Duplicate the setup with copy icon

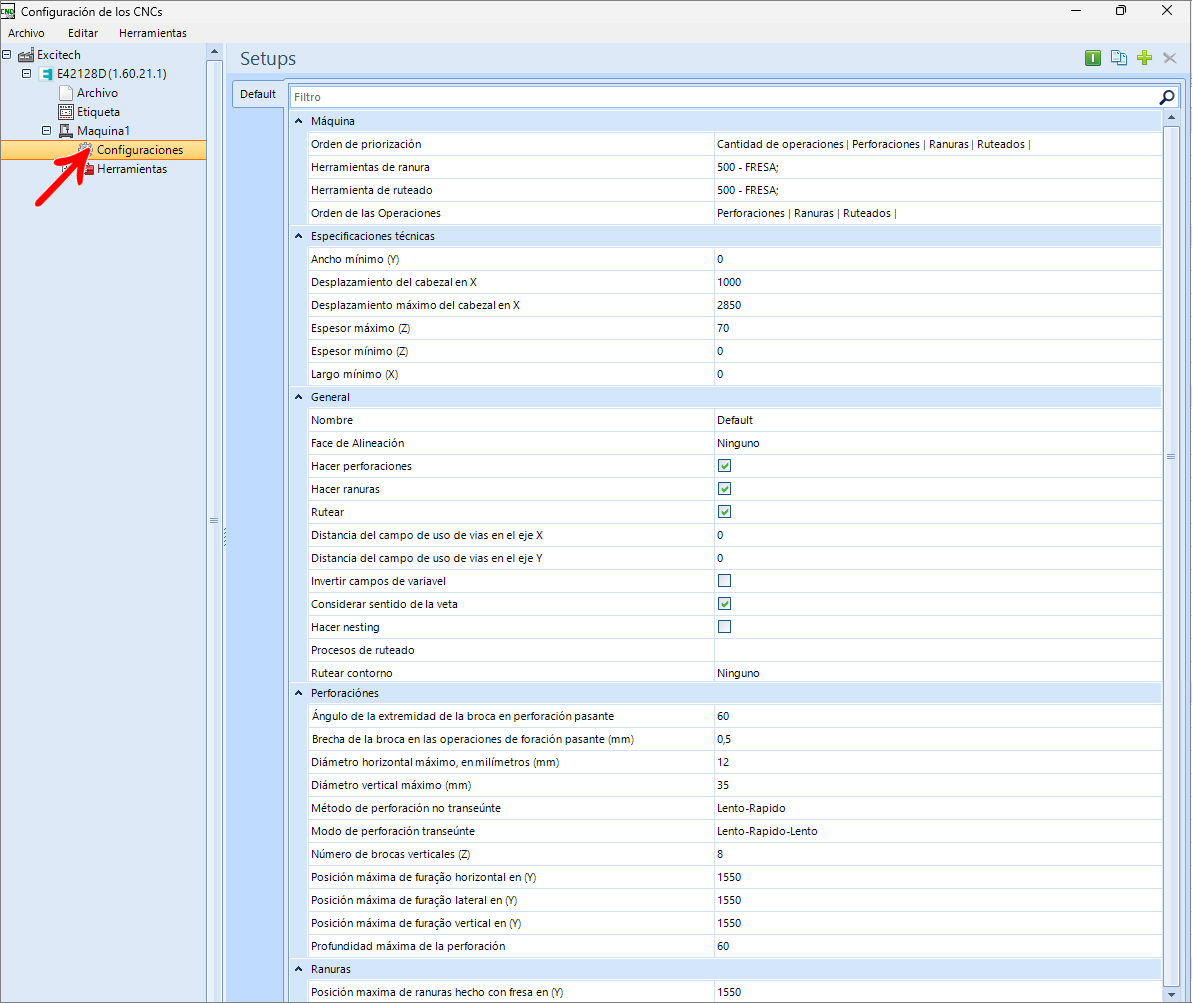[1118, 58]
